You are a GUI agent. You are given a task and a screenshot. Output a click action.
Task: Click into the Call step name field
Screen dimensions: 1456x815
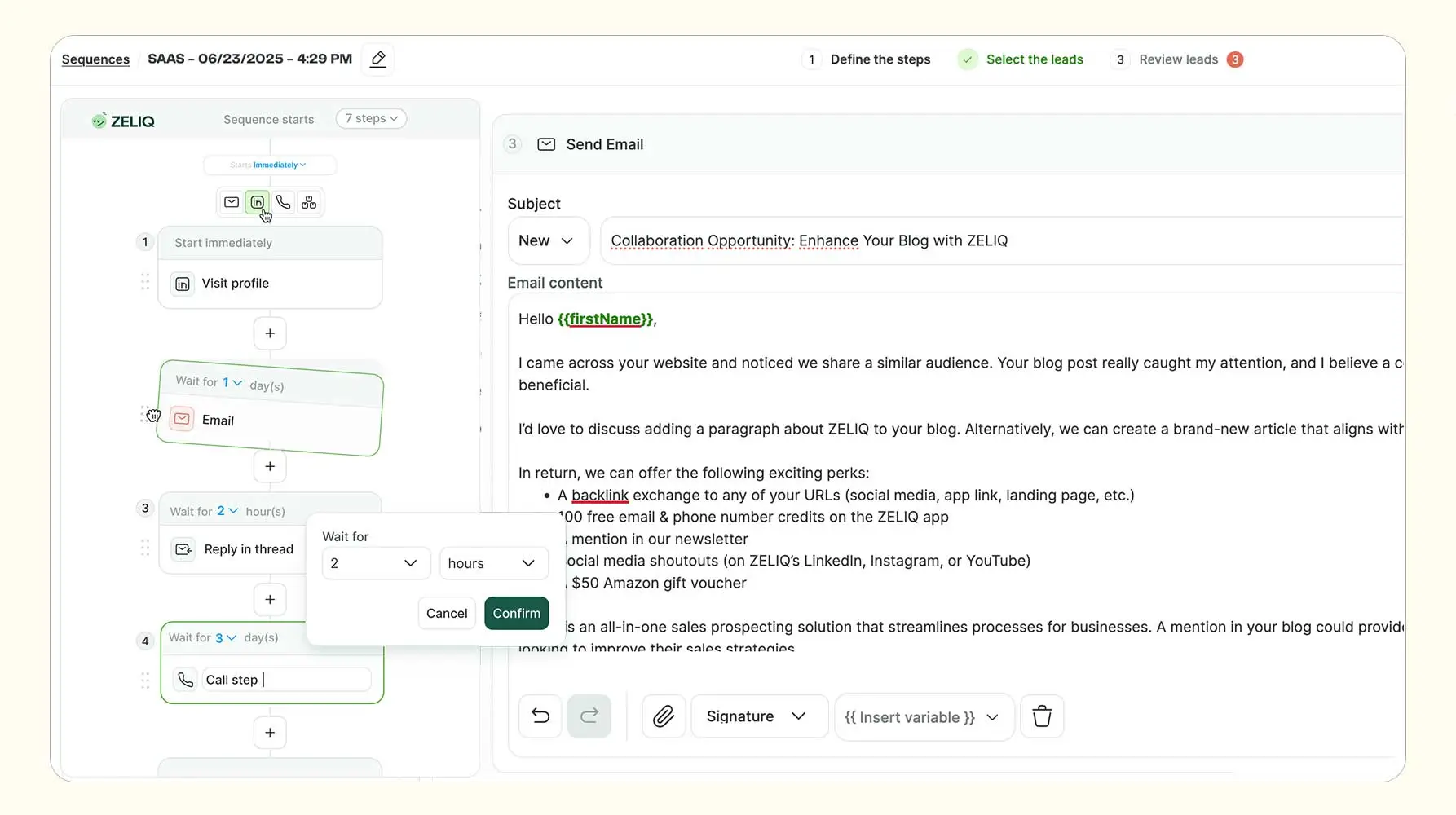pos(286,680)
